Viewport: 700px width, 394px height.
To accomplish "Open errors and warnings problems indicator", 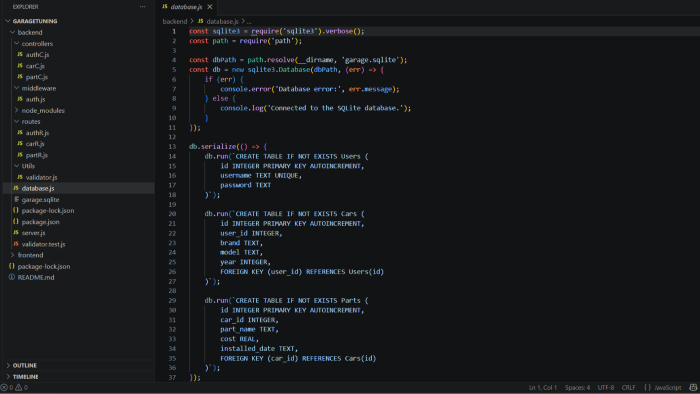I will tap(14, 387).
